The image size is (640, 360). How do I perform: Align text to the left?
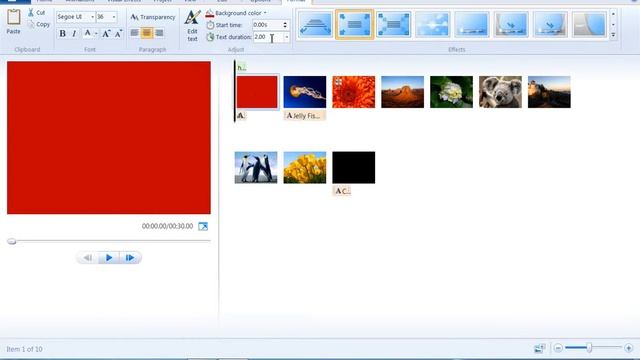coord(134,33)
